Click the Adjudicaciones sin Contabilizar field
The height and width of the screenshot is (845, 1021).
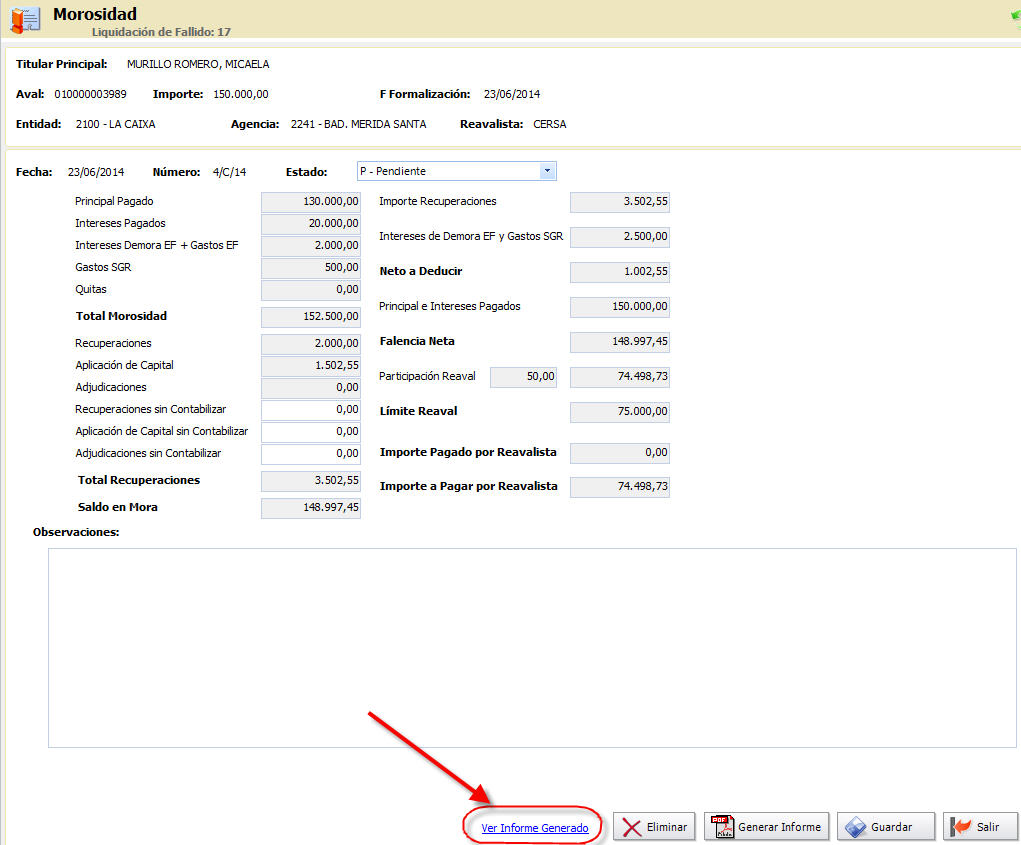(x=311, y=454)
